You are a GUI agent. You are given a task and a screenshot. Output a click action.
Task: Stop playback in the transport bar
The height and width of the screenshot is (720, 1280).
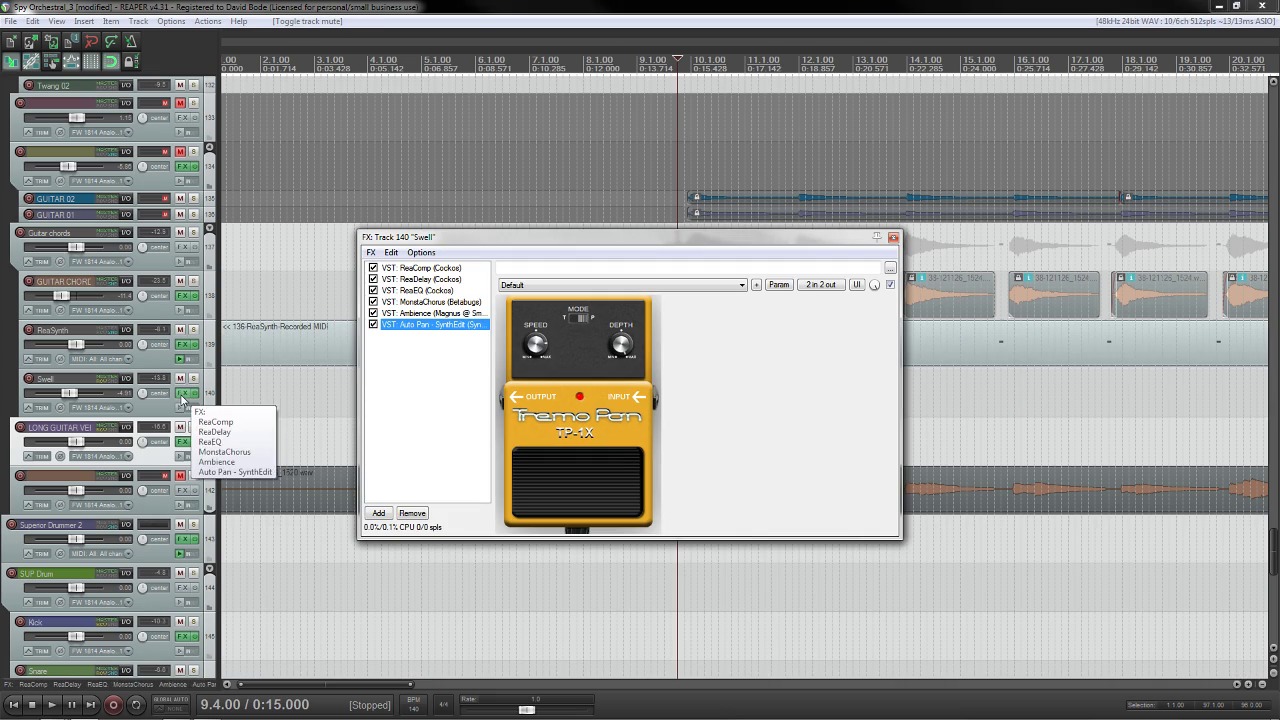pos(32,705)
